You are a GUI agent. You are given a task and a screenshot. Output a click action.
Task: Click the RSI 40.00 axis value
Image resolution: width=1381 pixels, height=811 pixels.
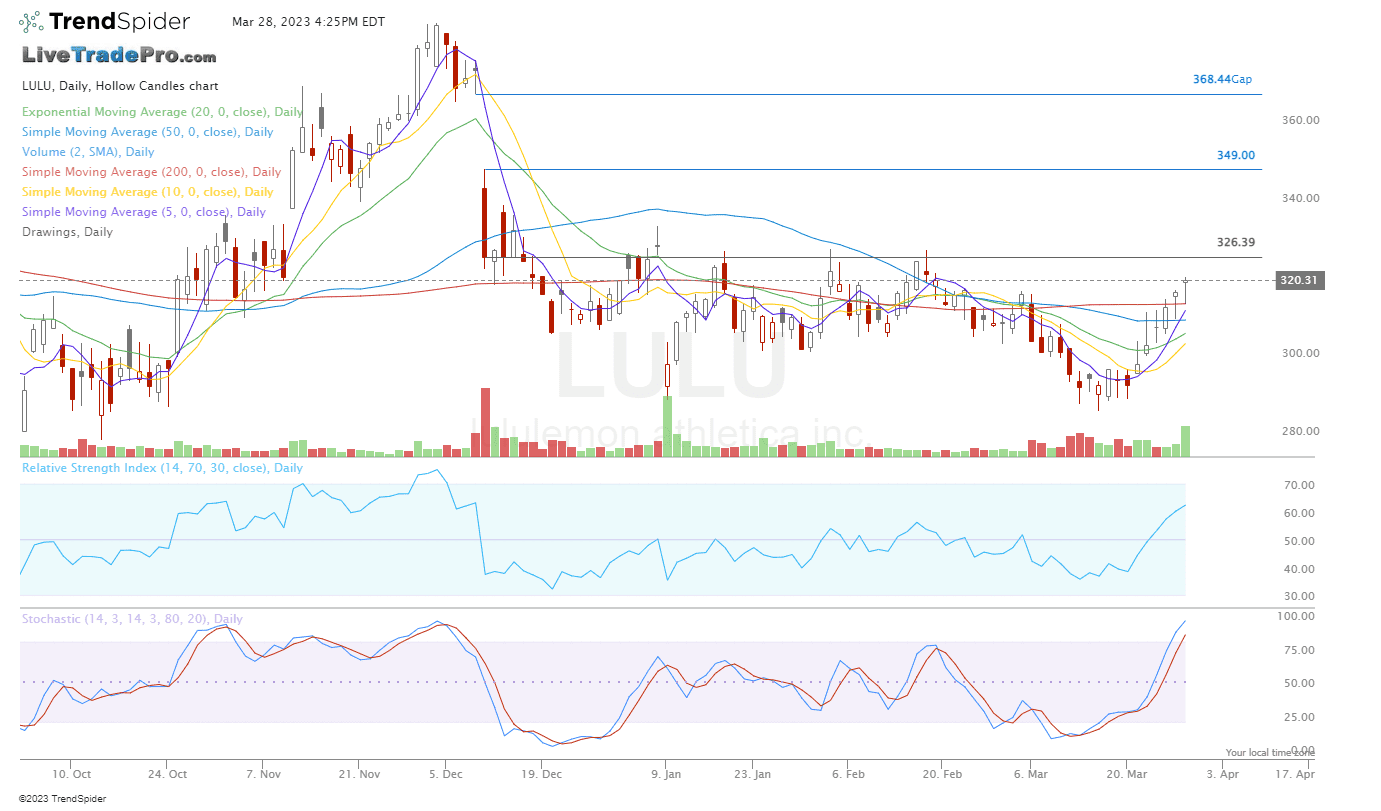1300,569
